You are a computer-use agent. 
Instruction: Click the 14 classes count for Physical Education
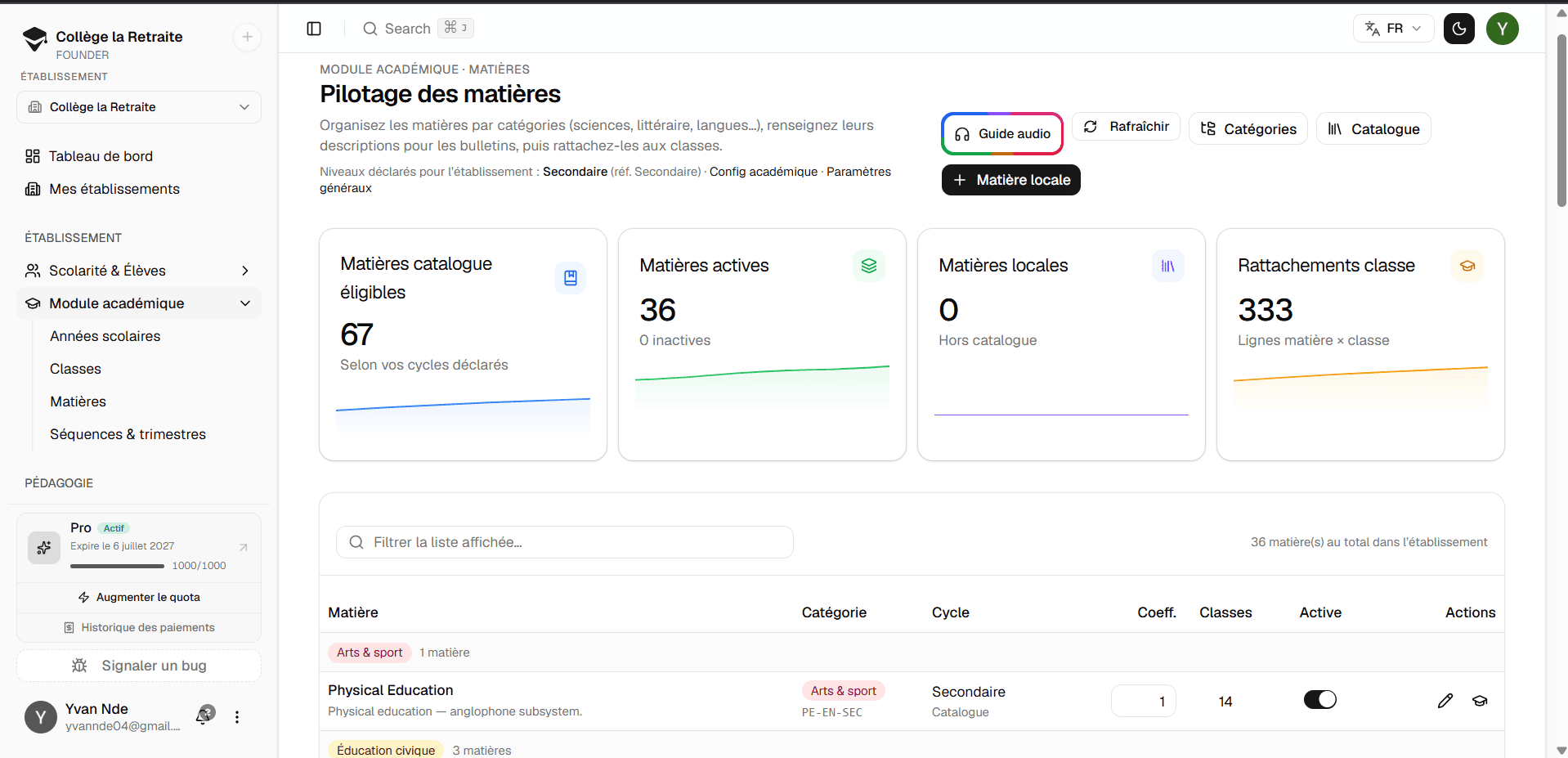coord(1225,702)
